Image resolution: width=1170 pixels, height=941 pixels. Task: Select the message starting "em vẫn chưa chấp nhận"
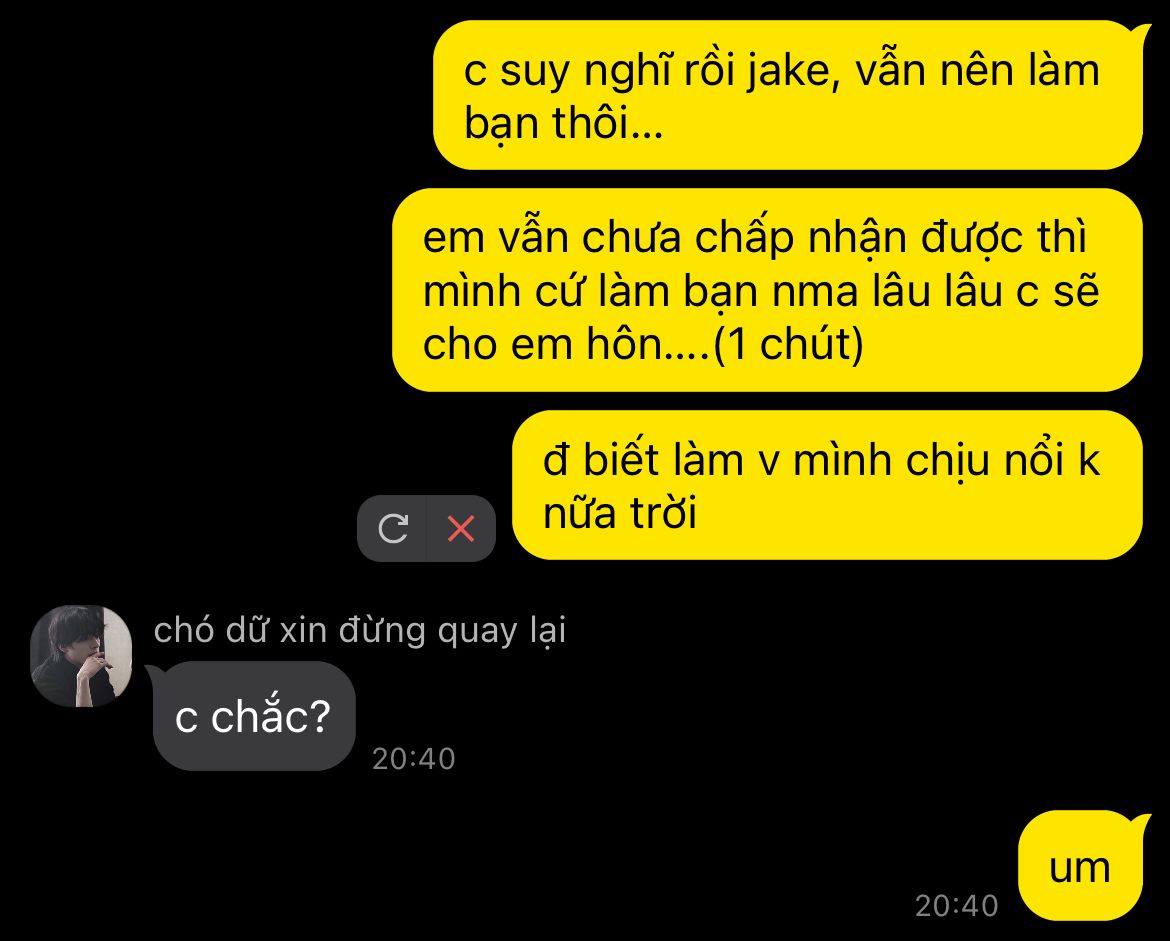(767, 290)
